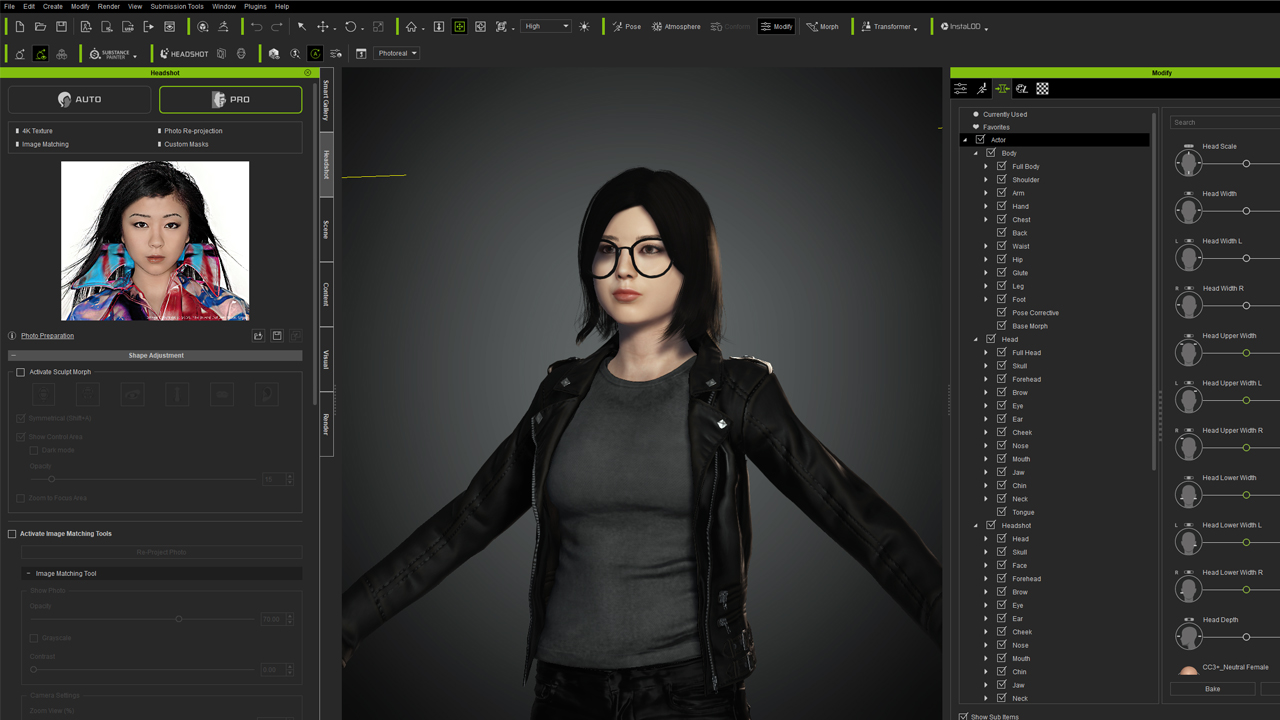Click the Save Project disk icon

click(61, 26)
